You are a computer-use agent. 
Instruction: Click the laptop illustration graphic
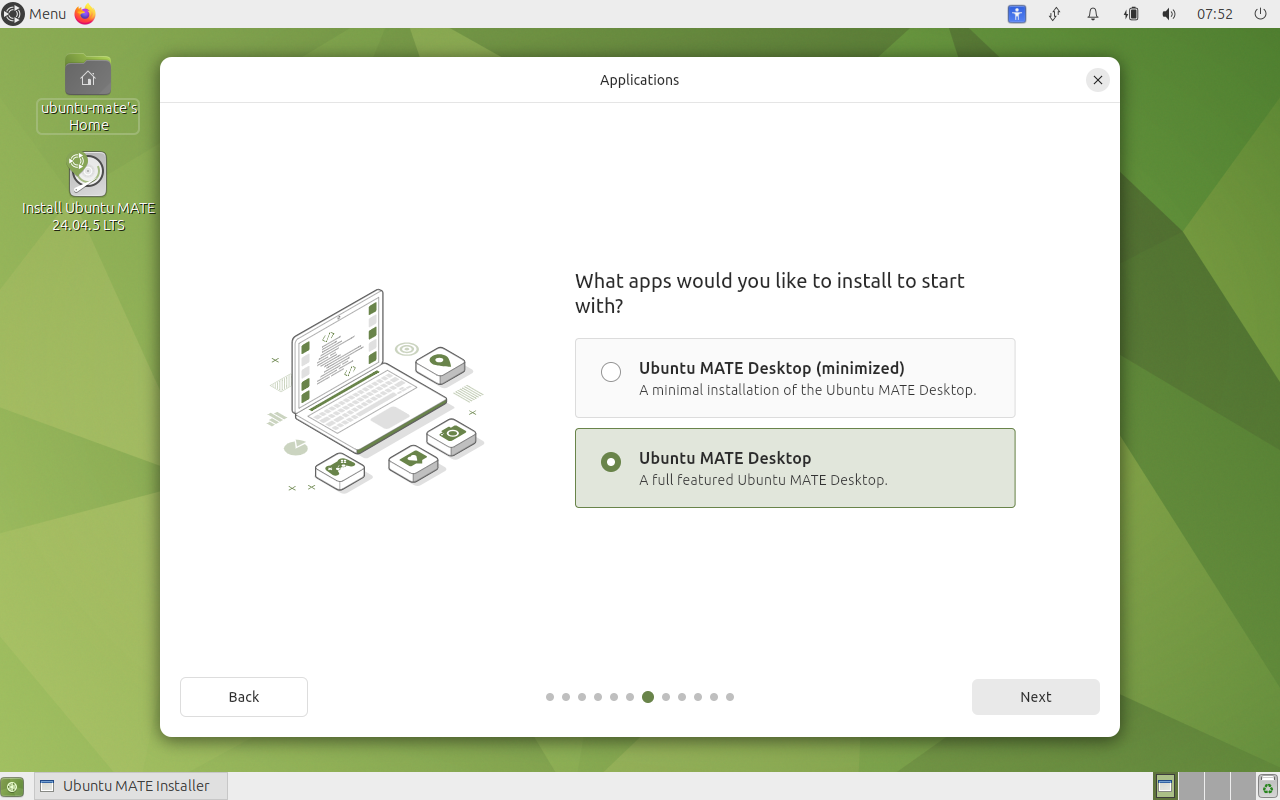point(376,390)
